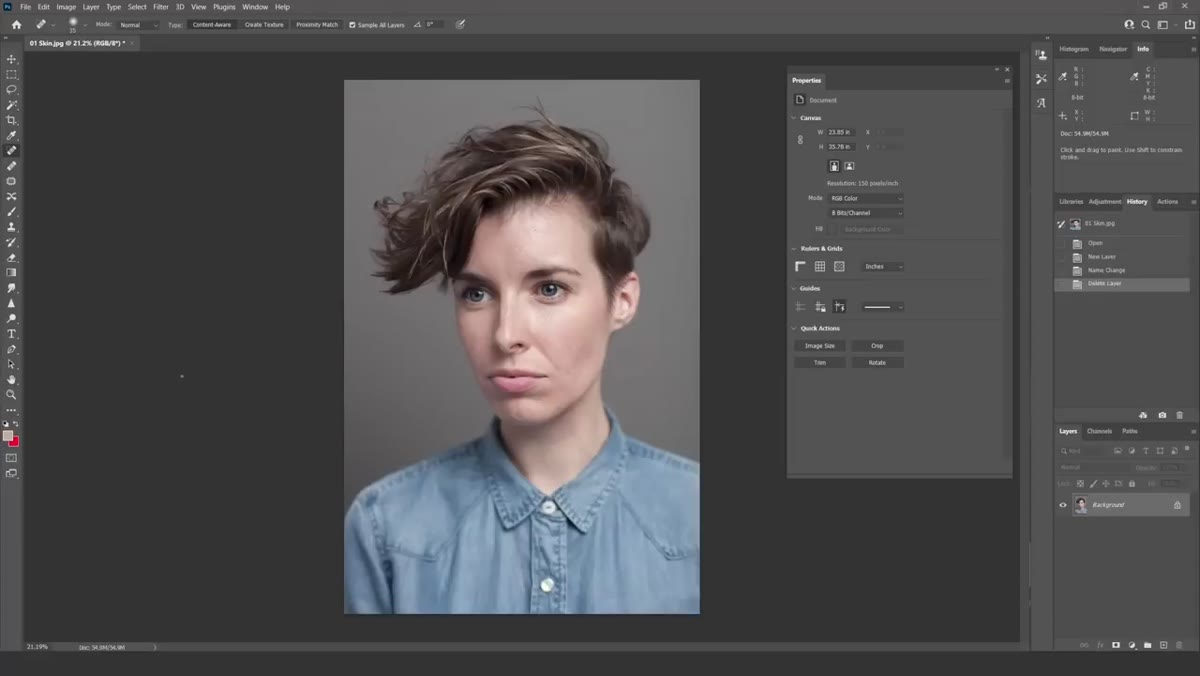The width and height of the screenshot is (1200, 676).
Task: Open the Image menu
Action: (x=66, y=7)
